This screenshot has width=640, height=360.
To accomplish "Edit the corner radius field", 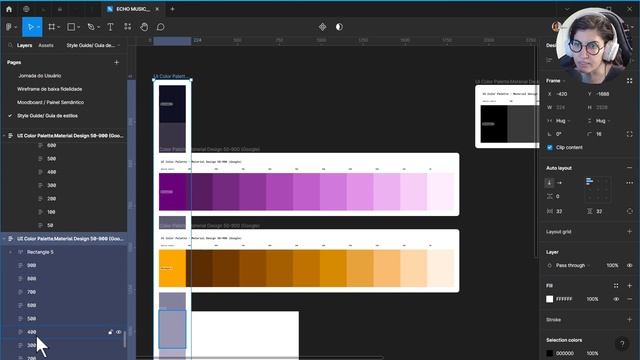I will [599, 134].
